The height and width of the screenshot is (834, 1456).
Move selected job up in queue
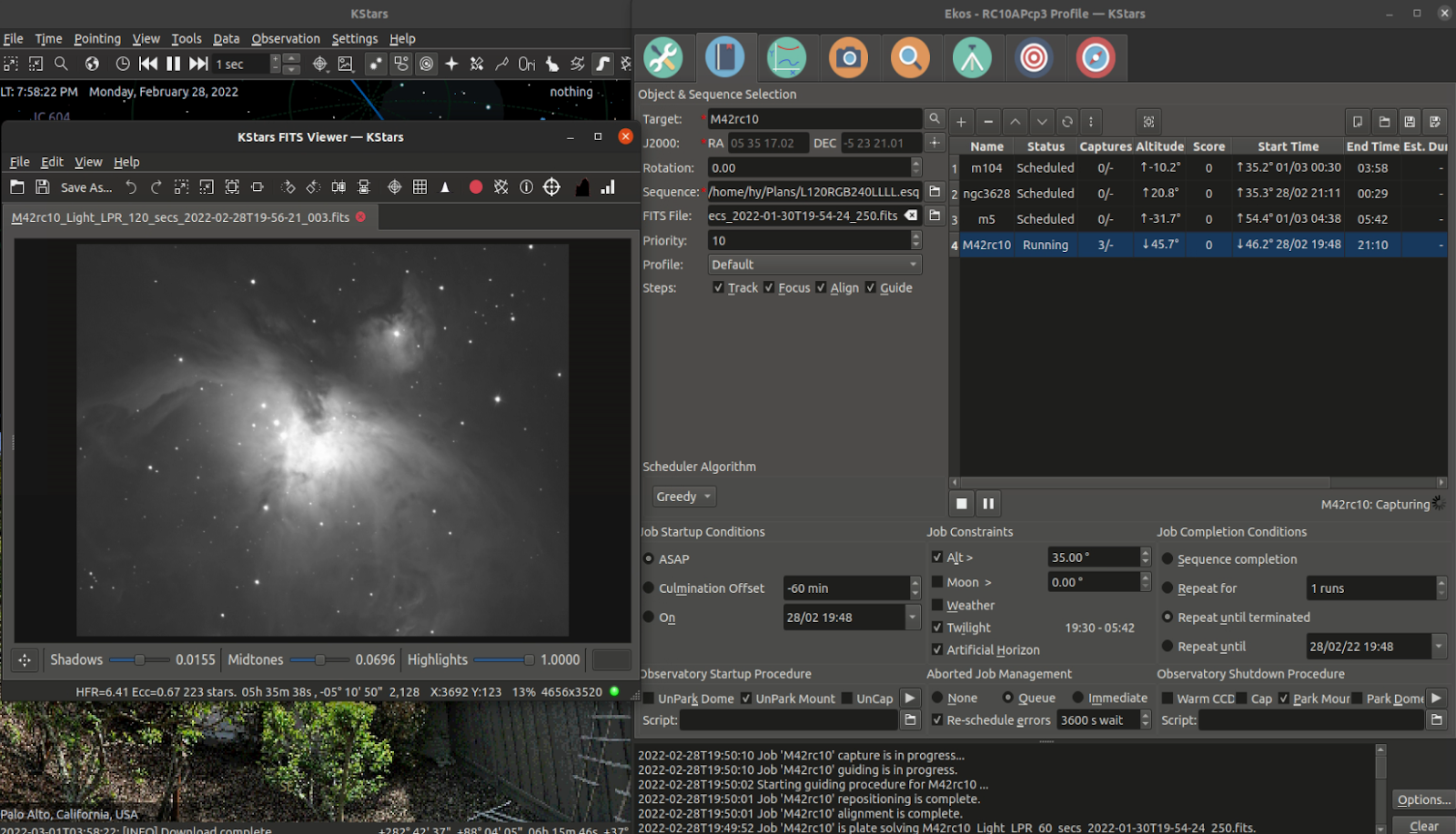pos(1016,122)
